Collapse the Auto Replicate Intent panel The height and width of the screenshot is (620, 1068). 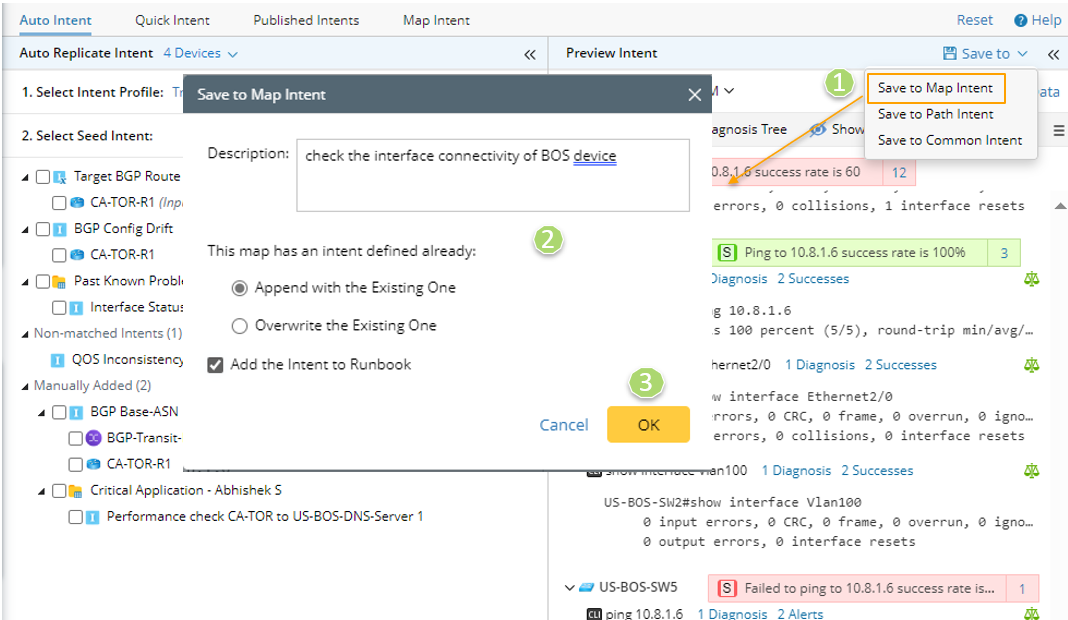529,55
